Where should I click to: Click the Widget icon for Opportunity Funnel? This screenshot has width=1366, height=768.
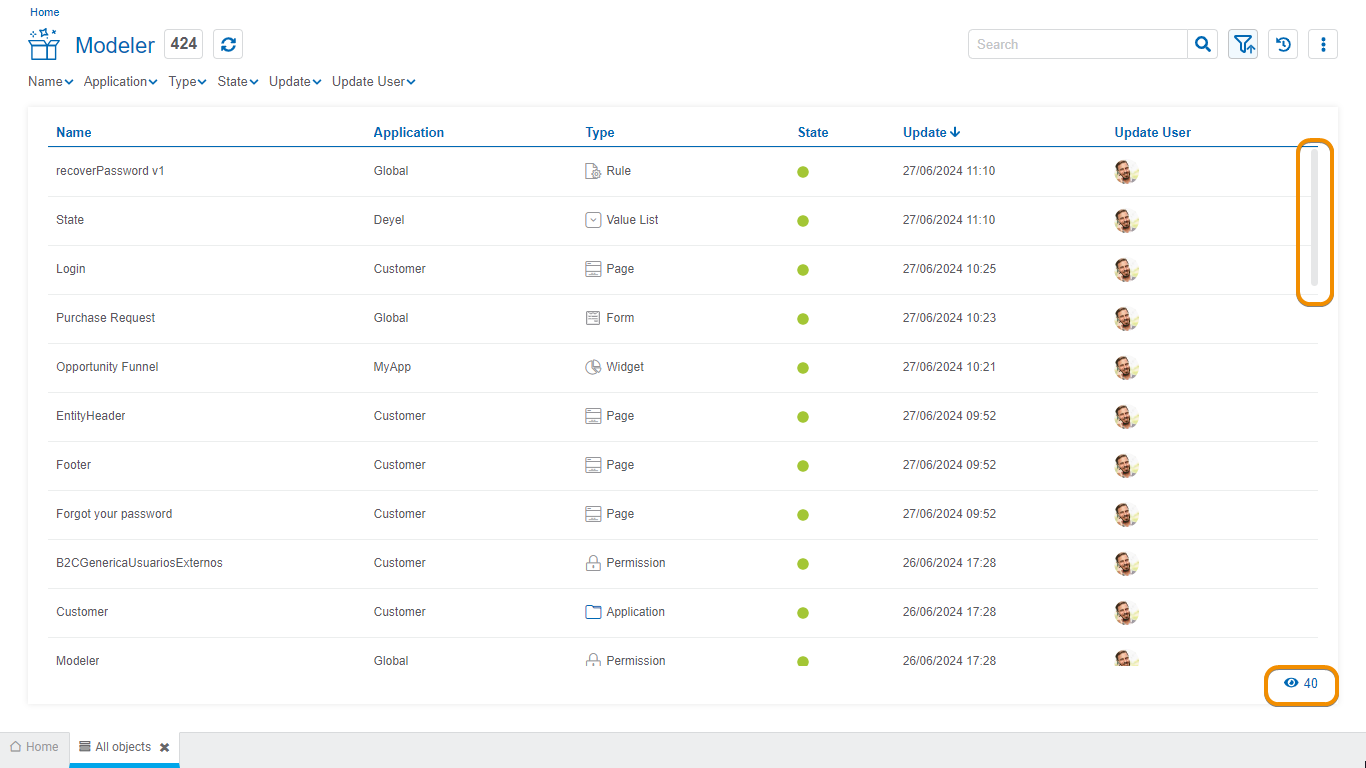(593, 367)
